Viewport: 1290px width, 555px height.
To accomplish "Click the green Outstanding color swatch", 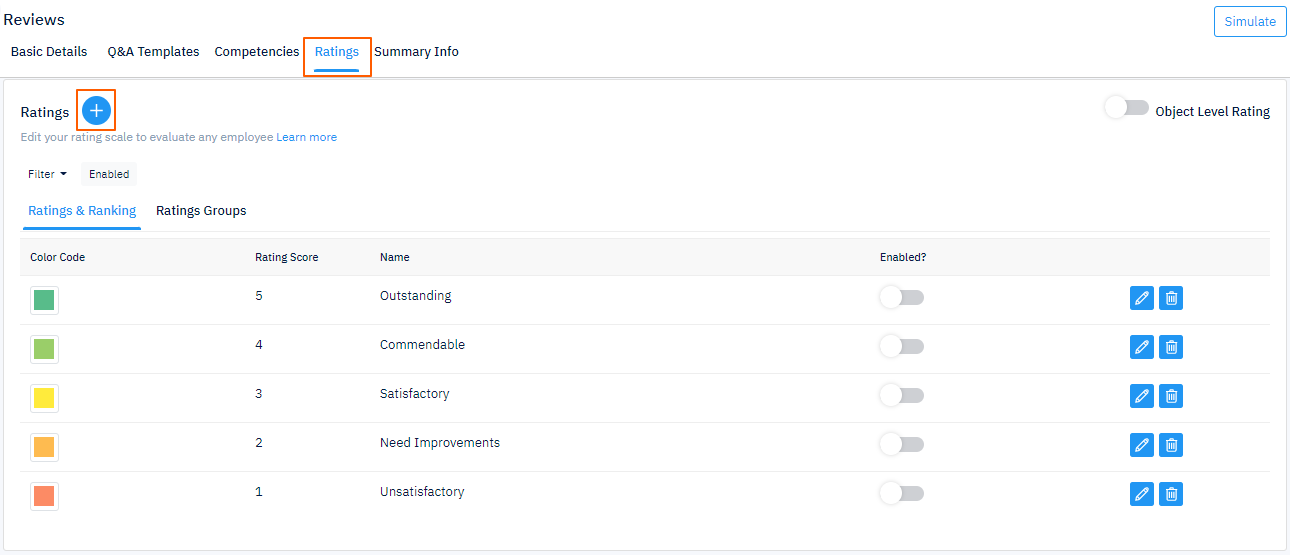I will pyautogui.click(x=44, y=300).
